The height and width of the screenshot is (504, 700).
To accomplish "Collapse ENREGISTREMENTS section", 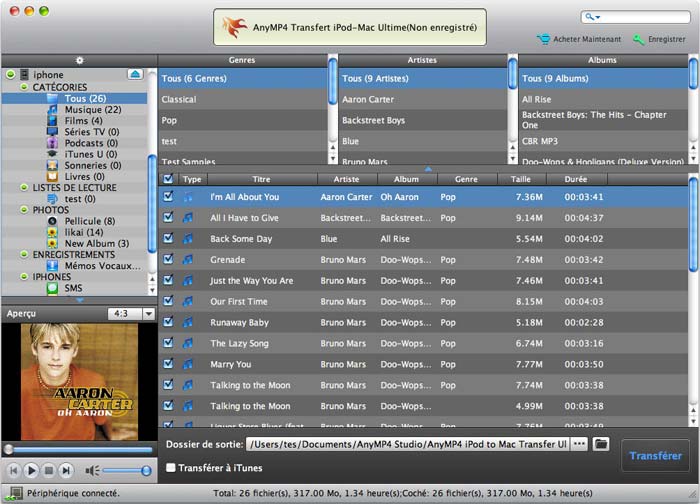I will [24, 254].
